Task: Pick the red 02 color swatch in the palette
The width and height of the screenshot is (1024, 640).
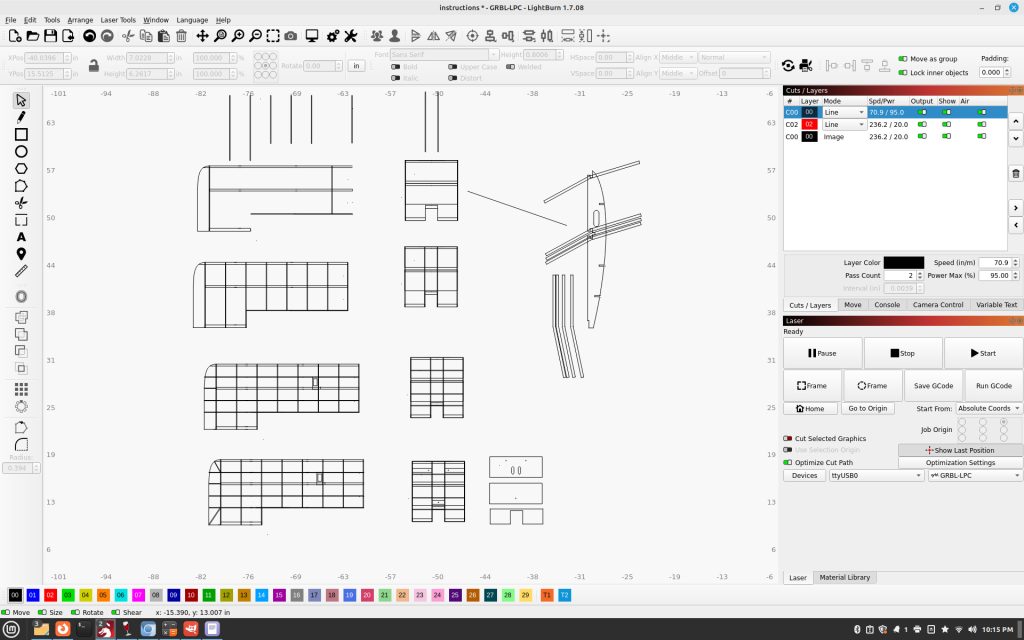Action: 50,595
